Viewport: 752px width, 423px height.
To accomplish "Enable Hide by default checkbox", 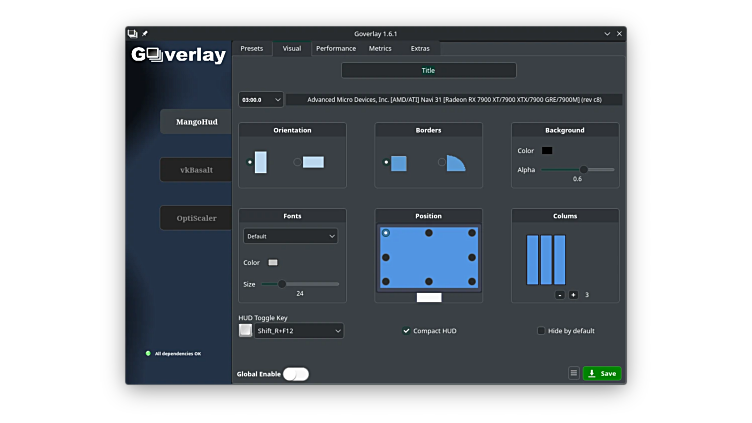I will 541,331.
